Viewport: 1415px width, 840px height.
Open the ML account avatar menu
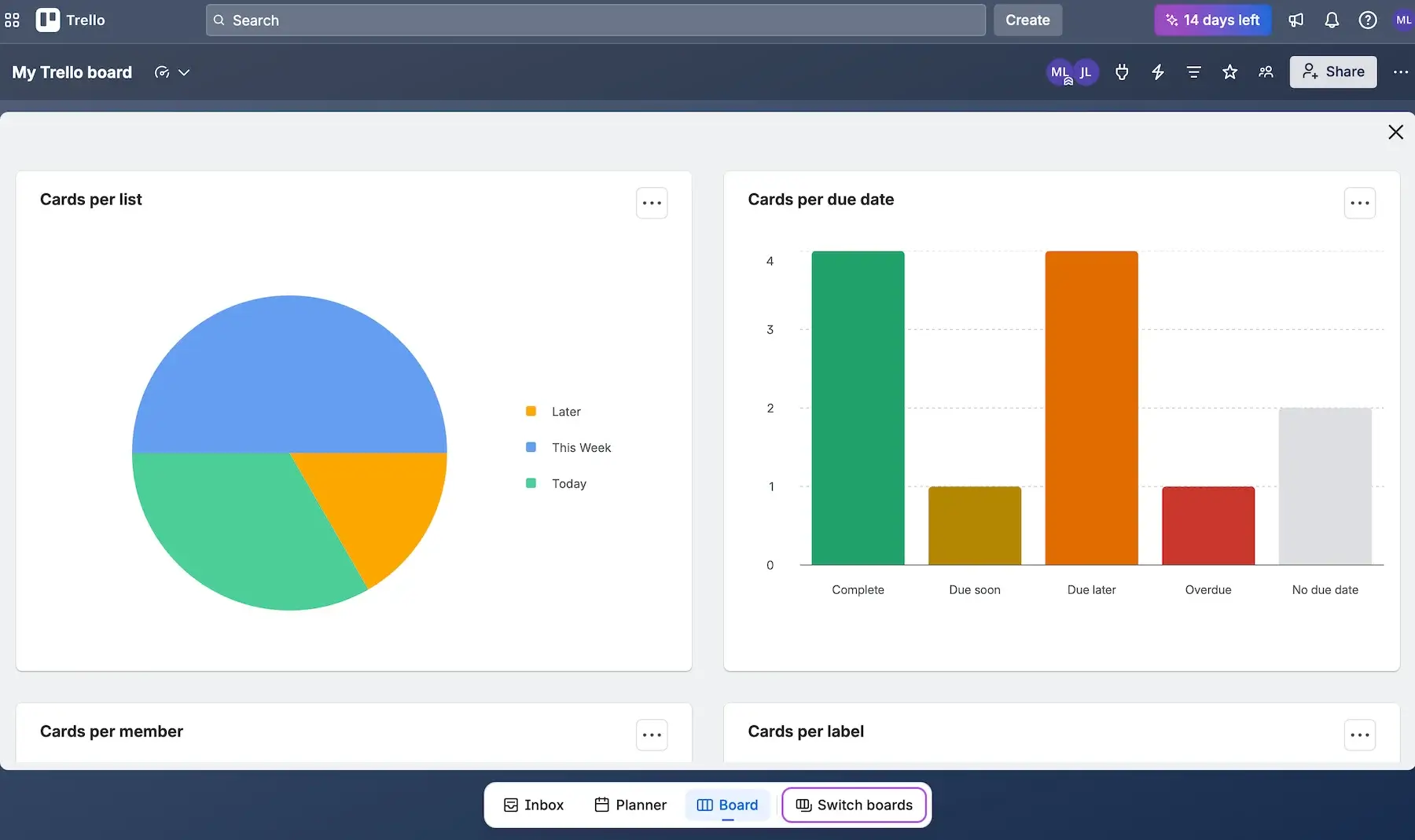[x=1403, y=20]
